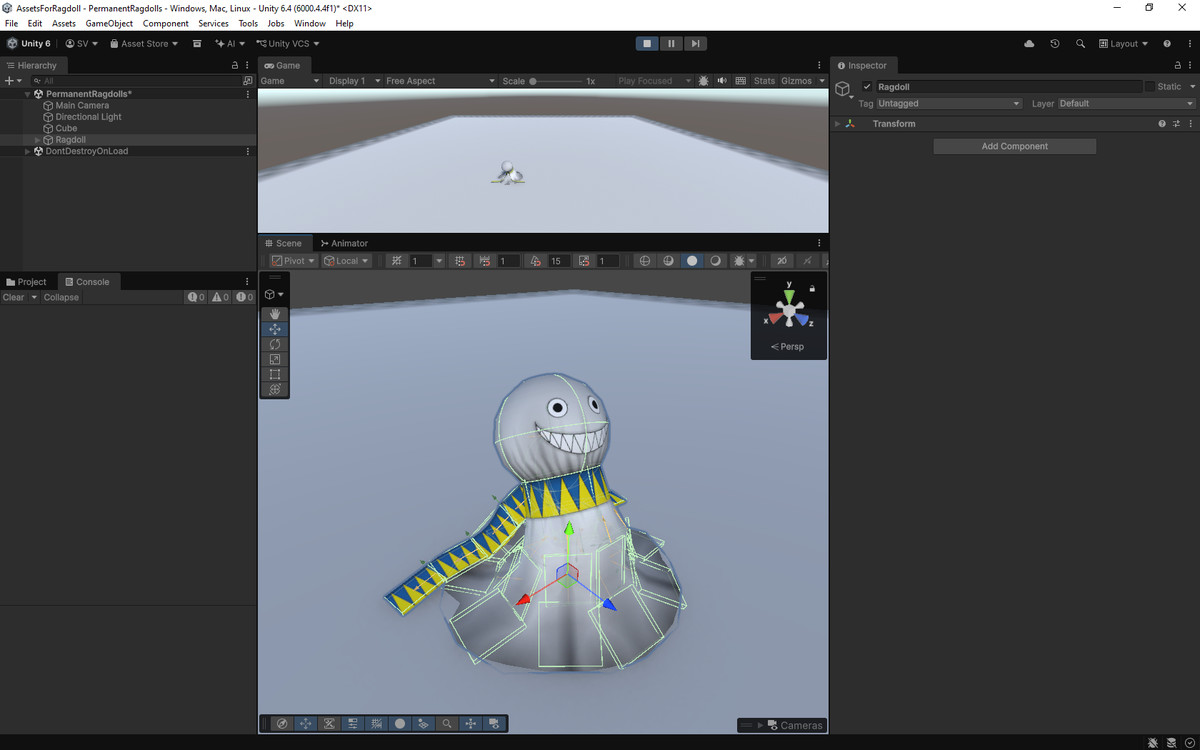The image size is (1200, 750).
Task: Click the Ragdoll name field in Inspector
Action: point(1008,87)
